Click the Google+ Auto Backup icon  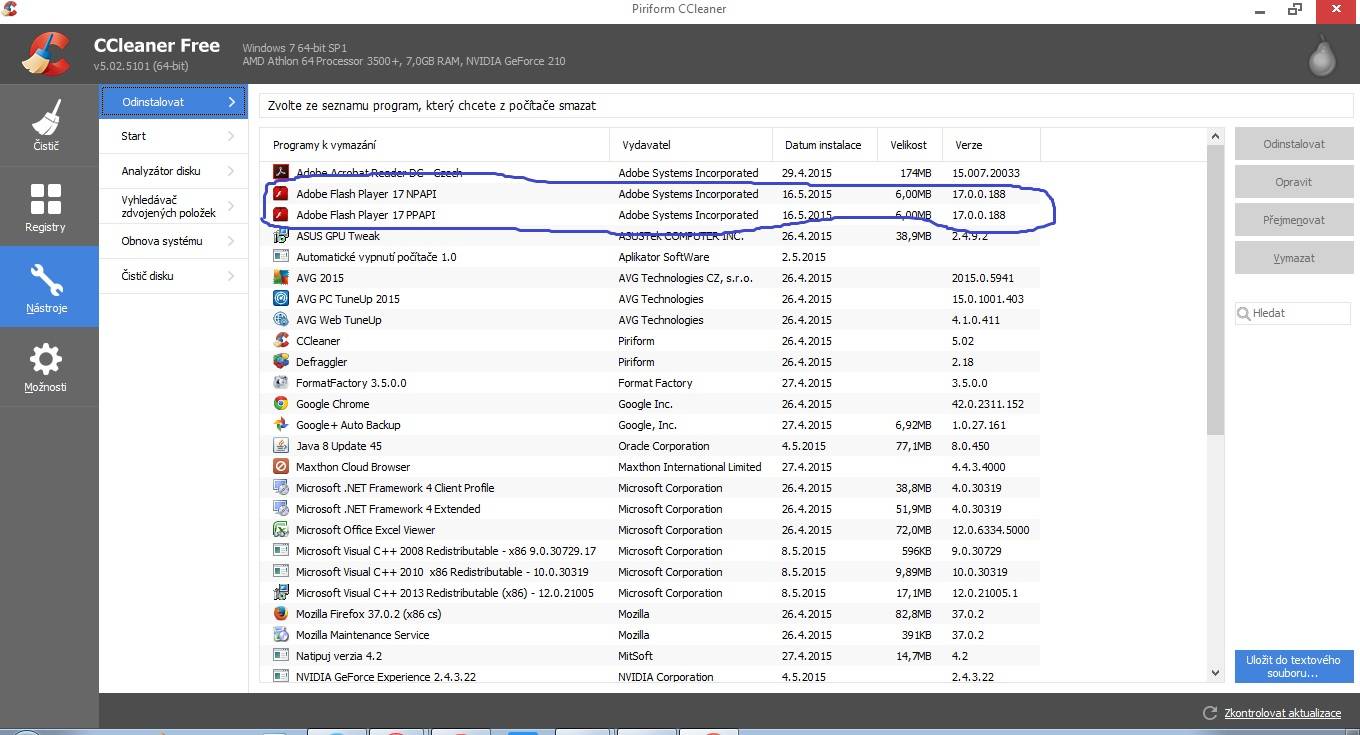[x=281, y=425]
